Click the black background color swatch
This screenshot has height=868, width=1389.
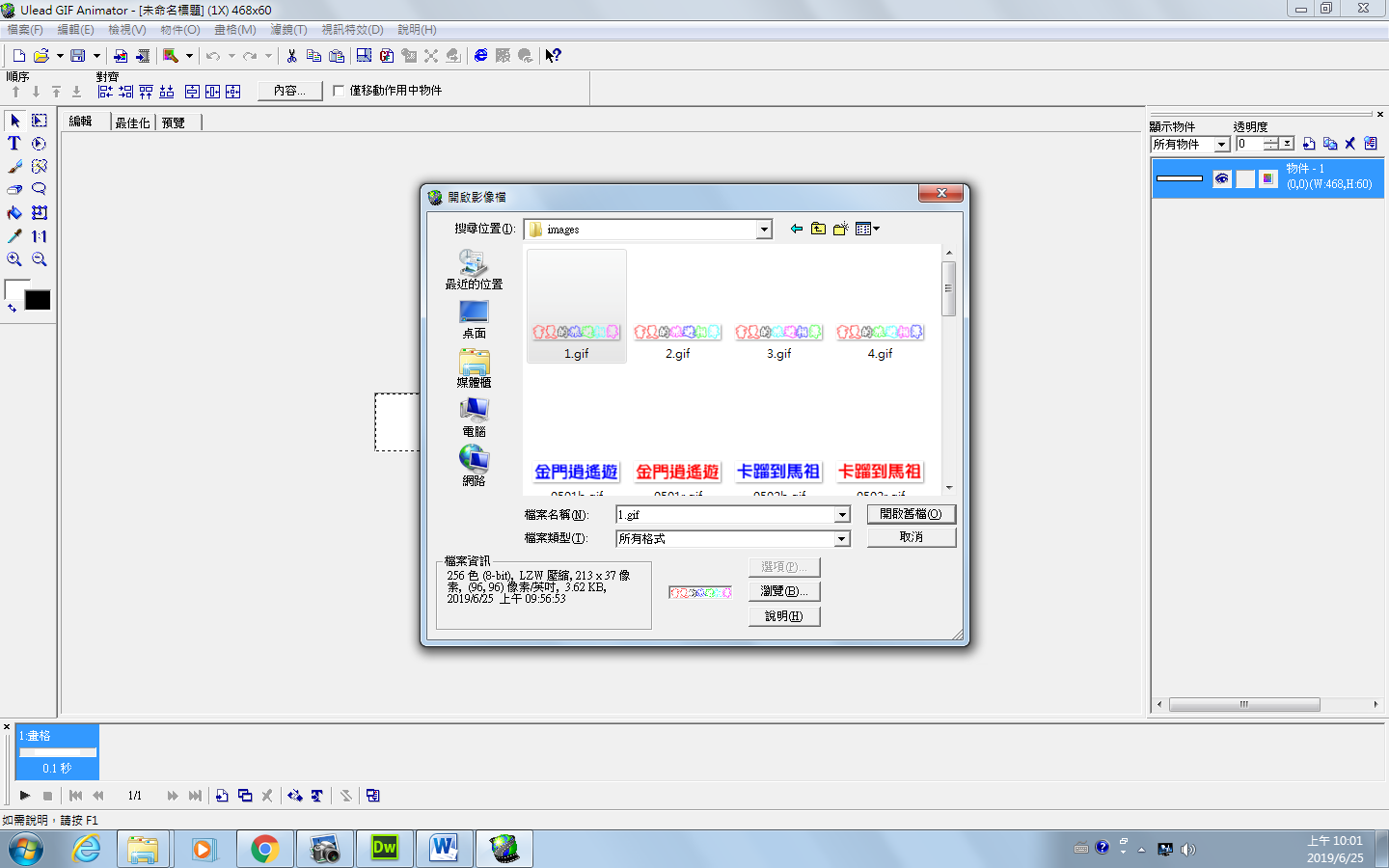tap(38, 301)
